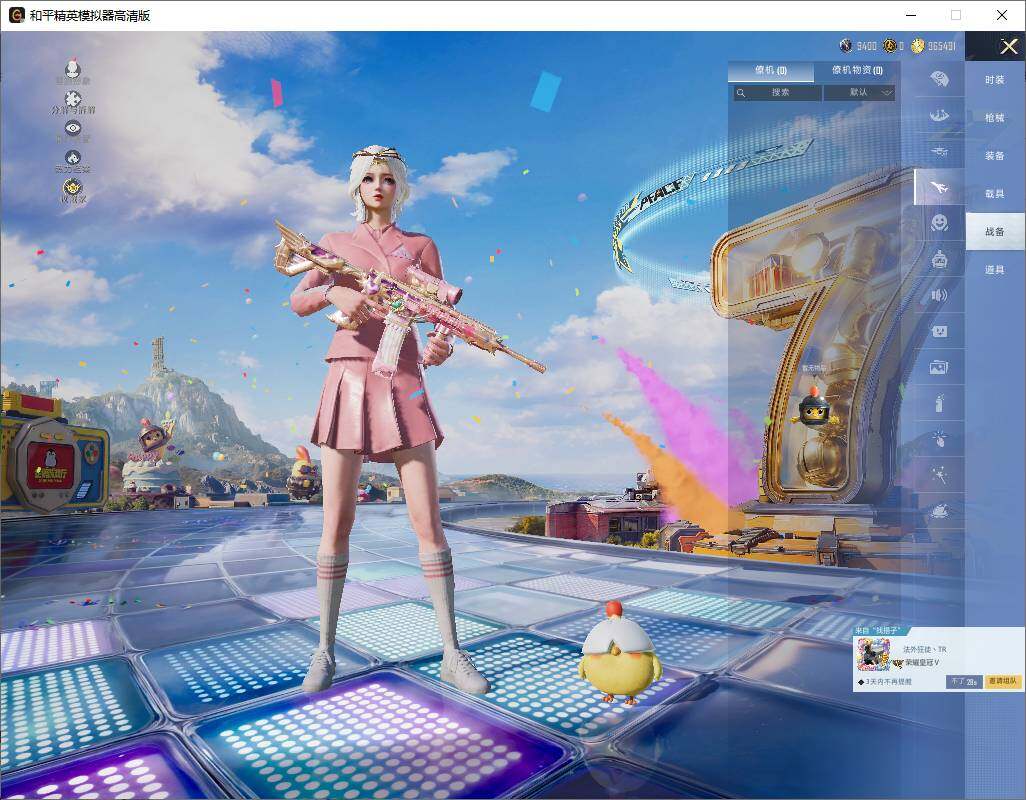Select the 战备 tab
The width and height of the screenshot is (1026, 800).
tap(995, 232)
